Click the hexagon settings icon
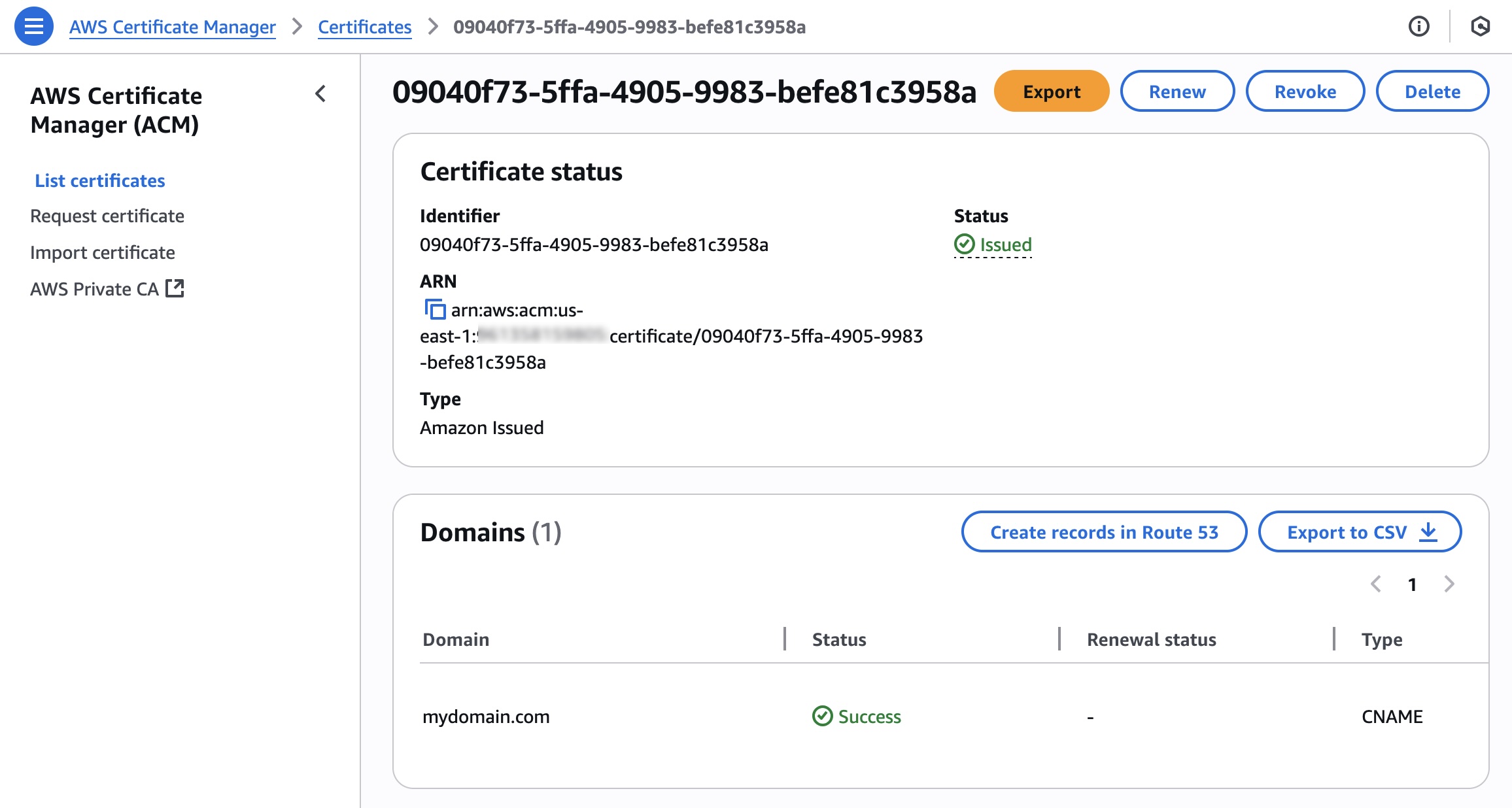 pyautogui.click(x=1480, y=27)
